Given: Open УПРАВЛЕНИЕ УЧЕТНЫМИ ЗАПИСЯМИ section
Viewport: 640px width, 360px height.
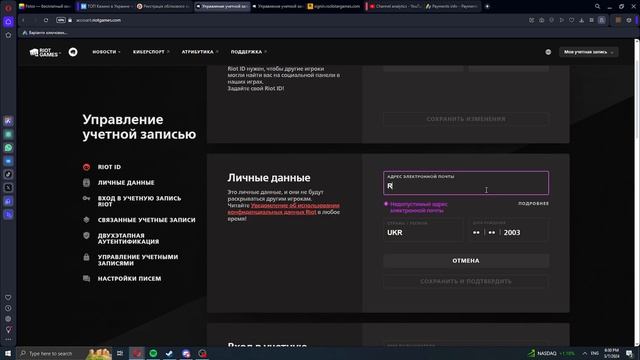Looking at the screenshot, I should [138, 260].
